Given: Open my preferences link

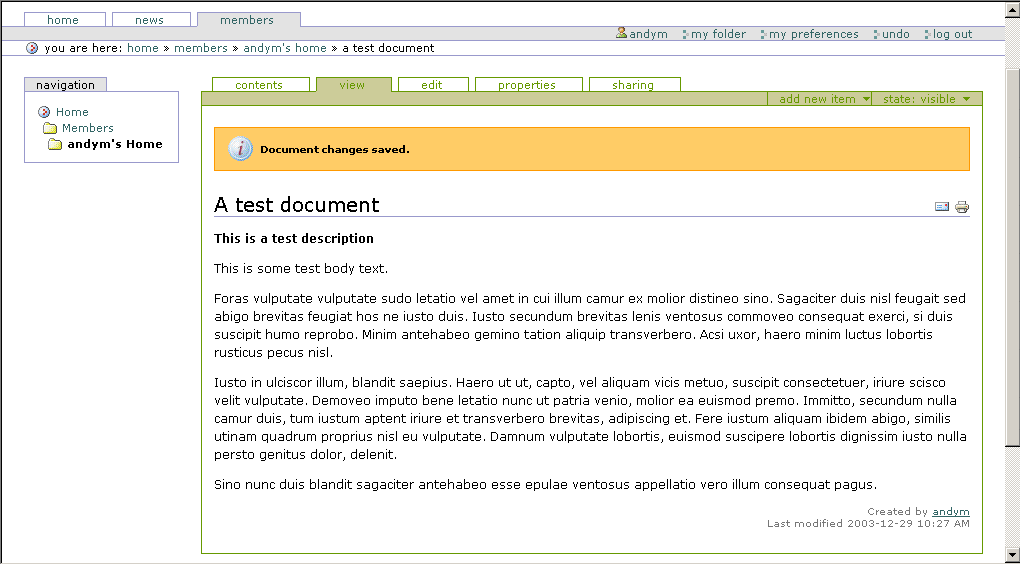Looking at the screenshot, I should [813, 34].
